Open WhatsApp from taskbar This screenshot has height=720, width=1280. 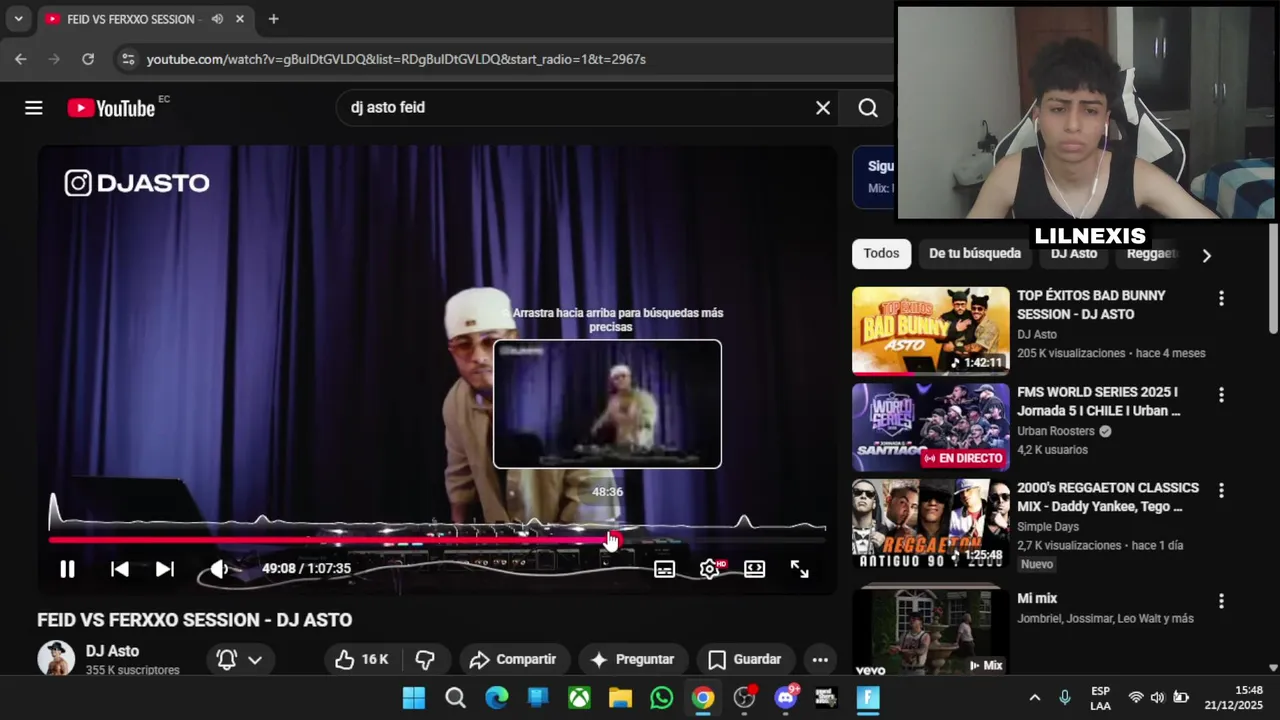point(661,698)
